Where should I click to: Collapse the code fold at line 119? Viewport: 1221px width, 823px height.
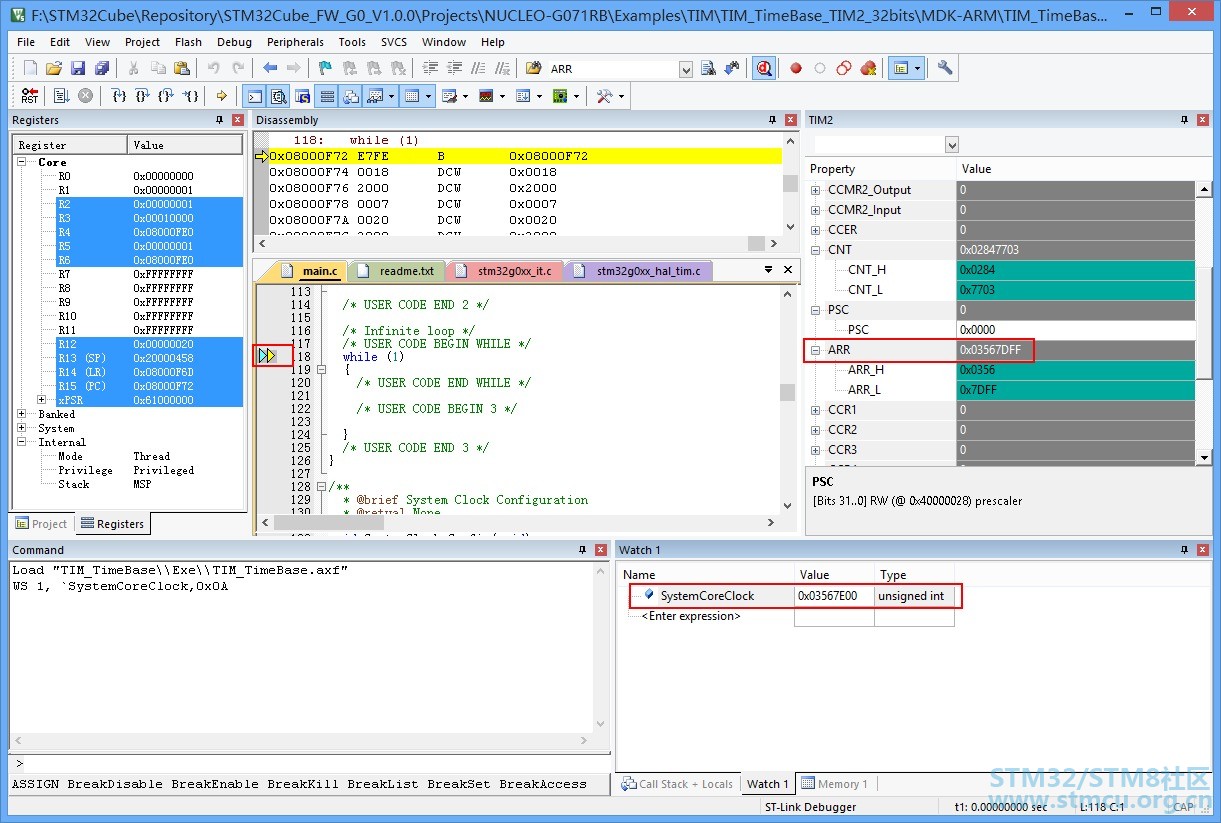pos(321,370)
